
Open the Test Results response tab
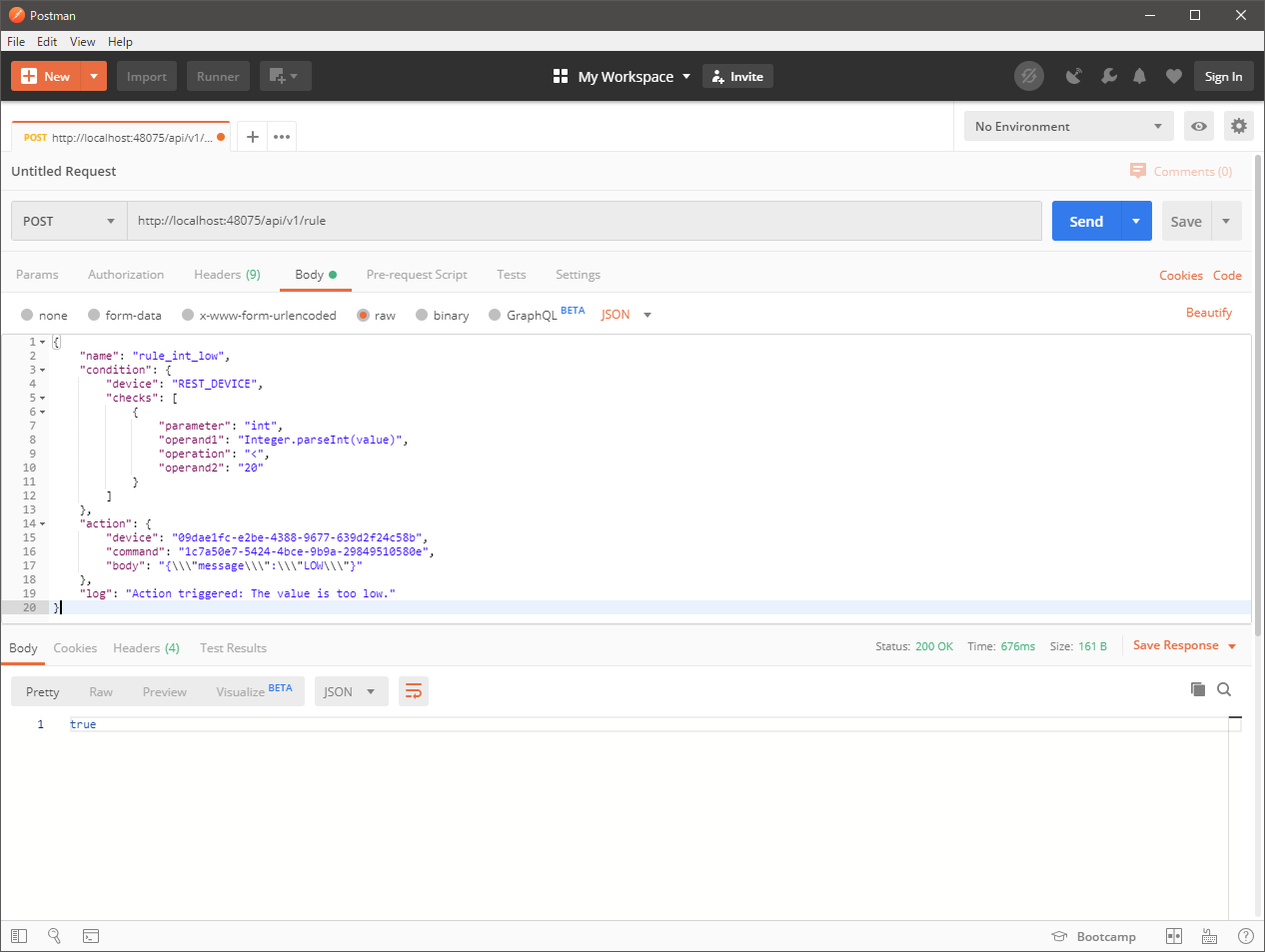coord(233,648)
